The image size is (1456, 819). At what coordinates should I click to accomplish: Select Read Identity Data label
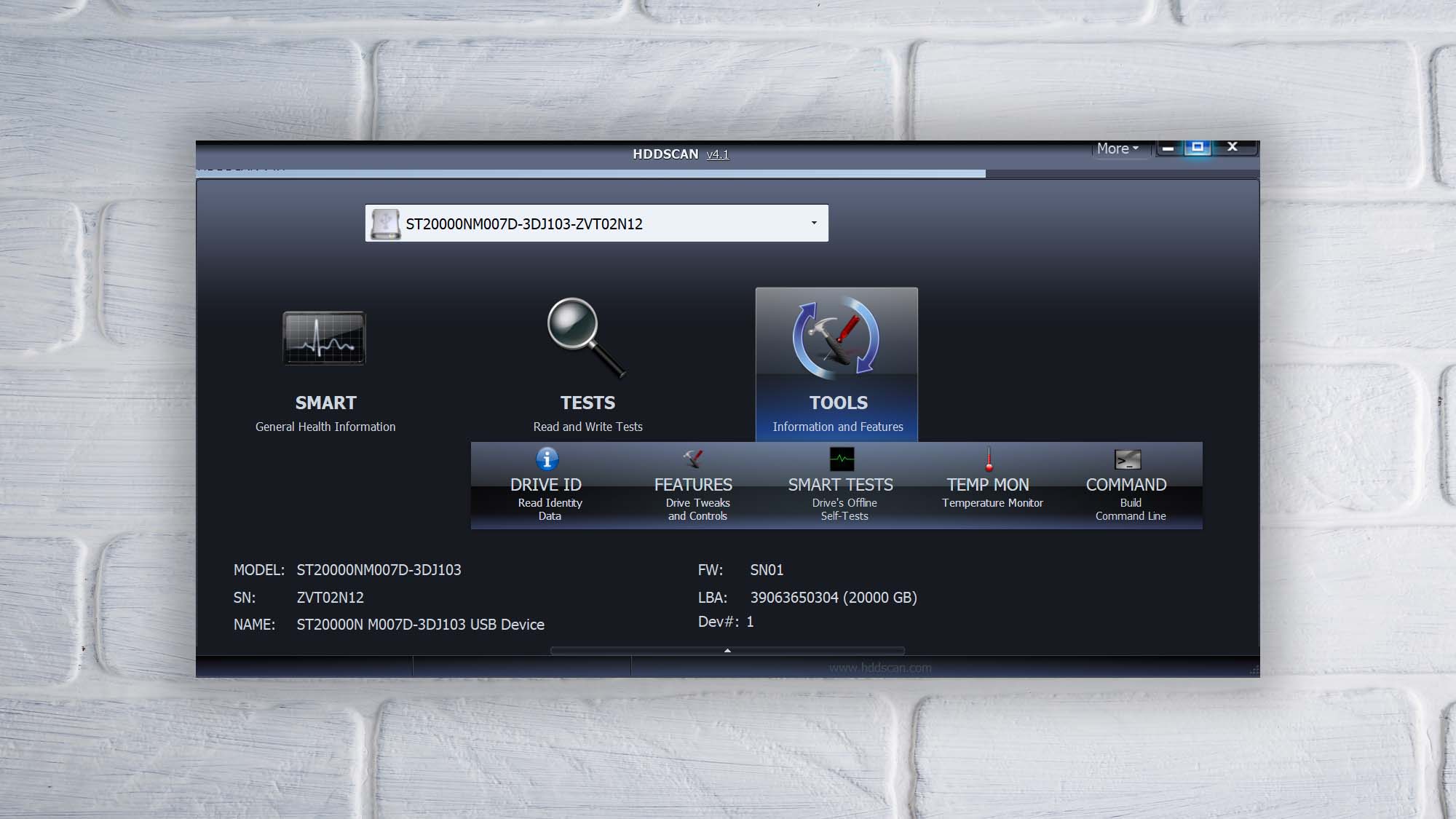click(550, 509)
